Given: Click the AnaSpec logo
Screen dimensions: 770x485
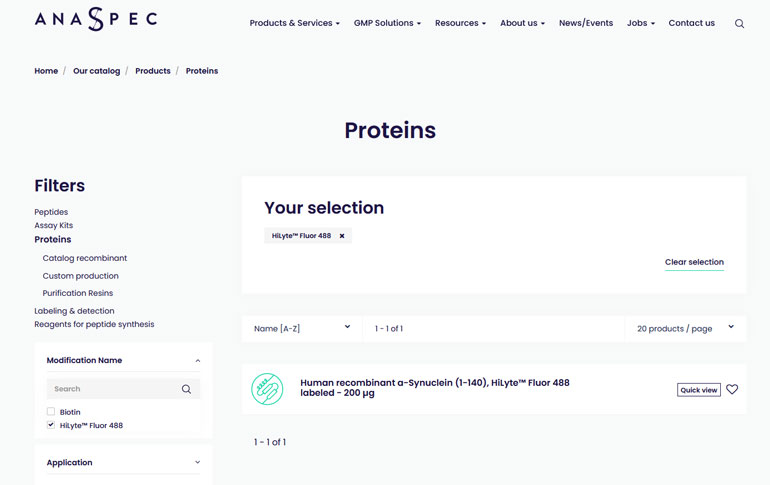Looking at the screenshot, I should [x=96, y=19].
